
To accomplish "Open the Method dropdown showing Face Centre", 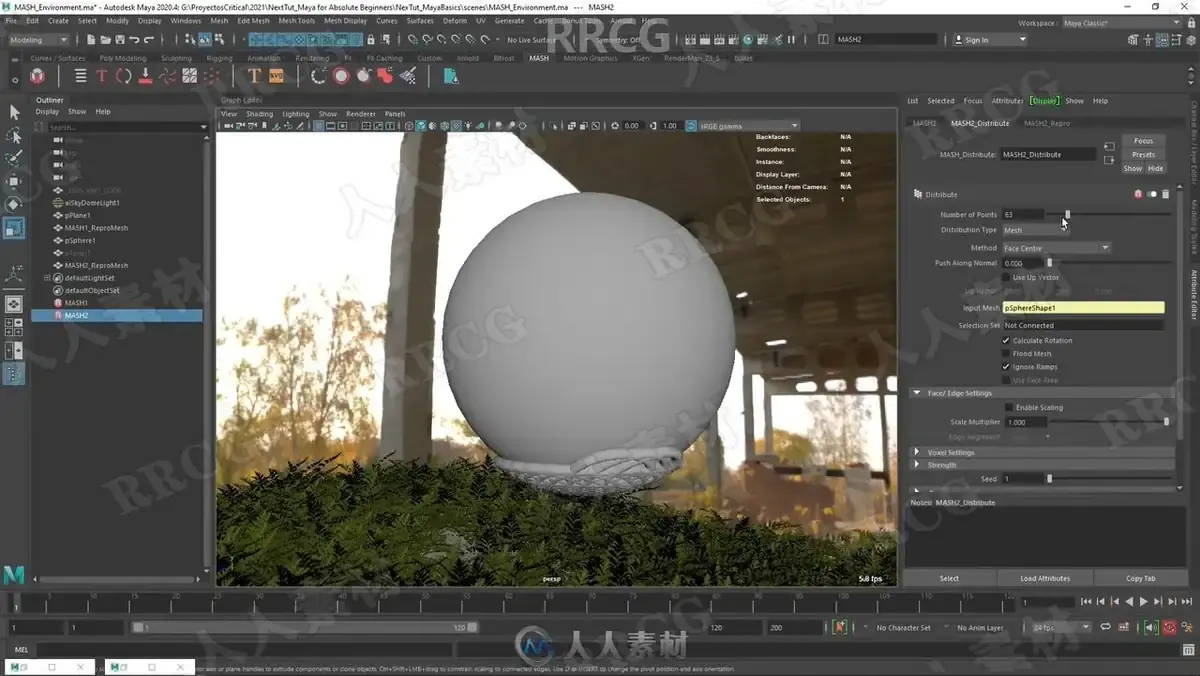I will tap(1057, 248).
